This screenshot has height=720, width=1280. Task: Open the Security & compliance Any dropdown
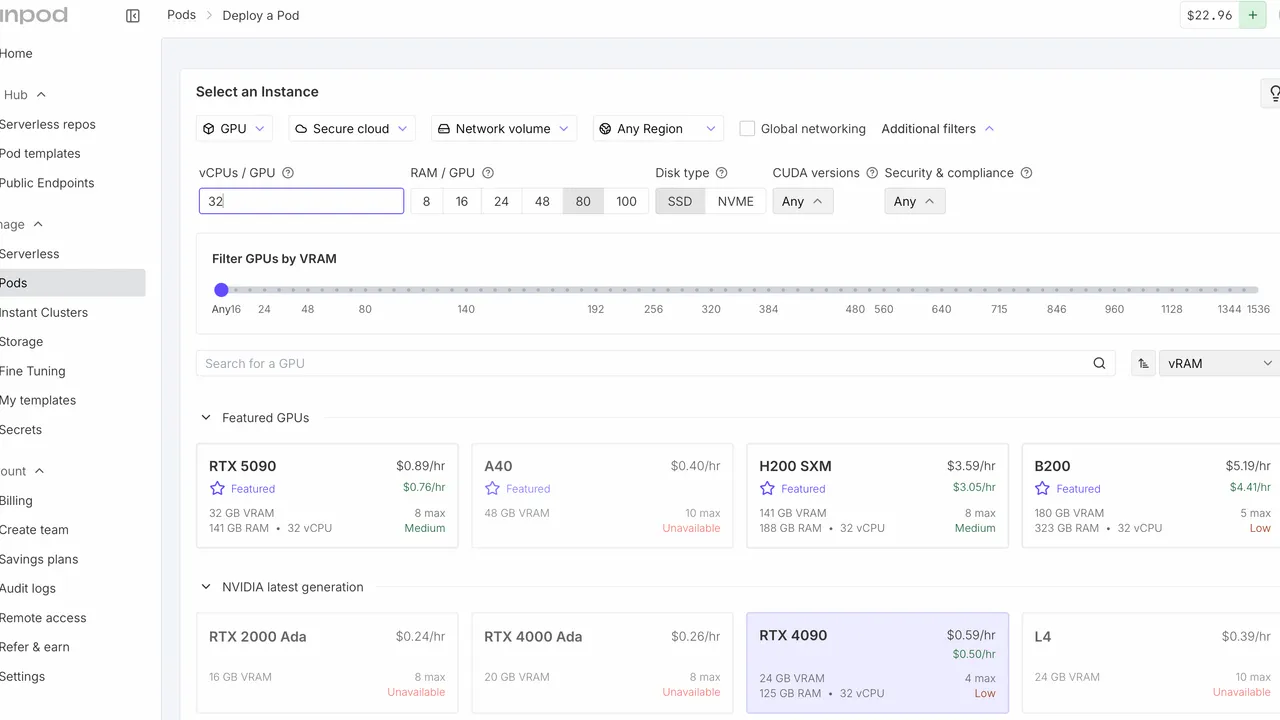click(x=915, y=201)
